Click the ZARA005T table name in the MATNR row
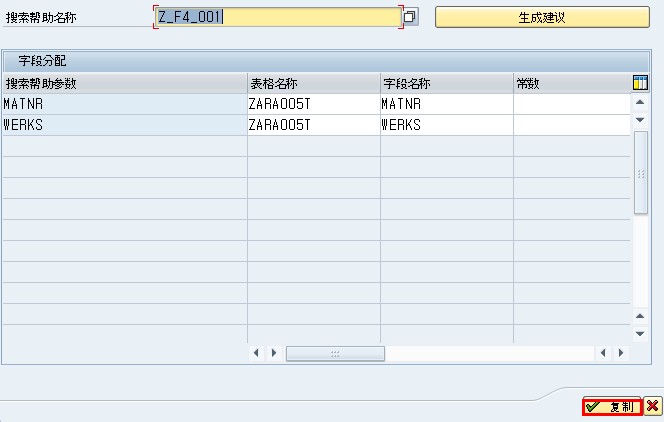The image size is (664, 422). [x=314, y=104]
